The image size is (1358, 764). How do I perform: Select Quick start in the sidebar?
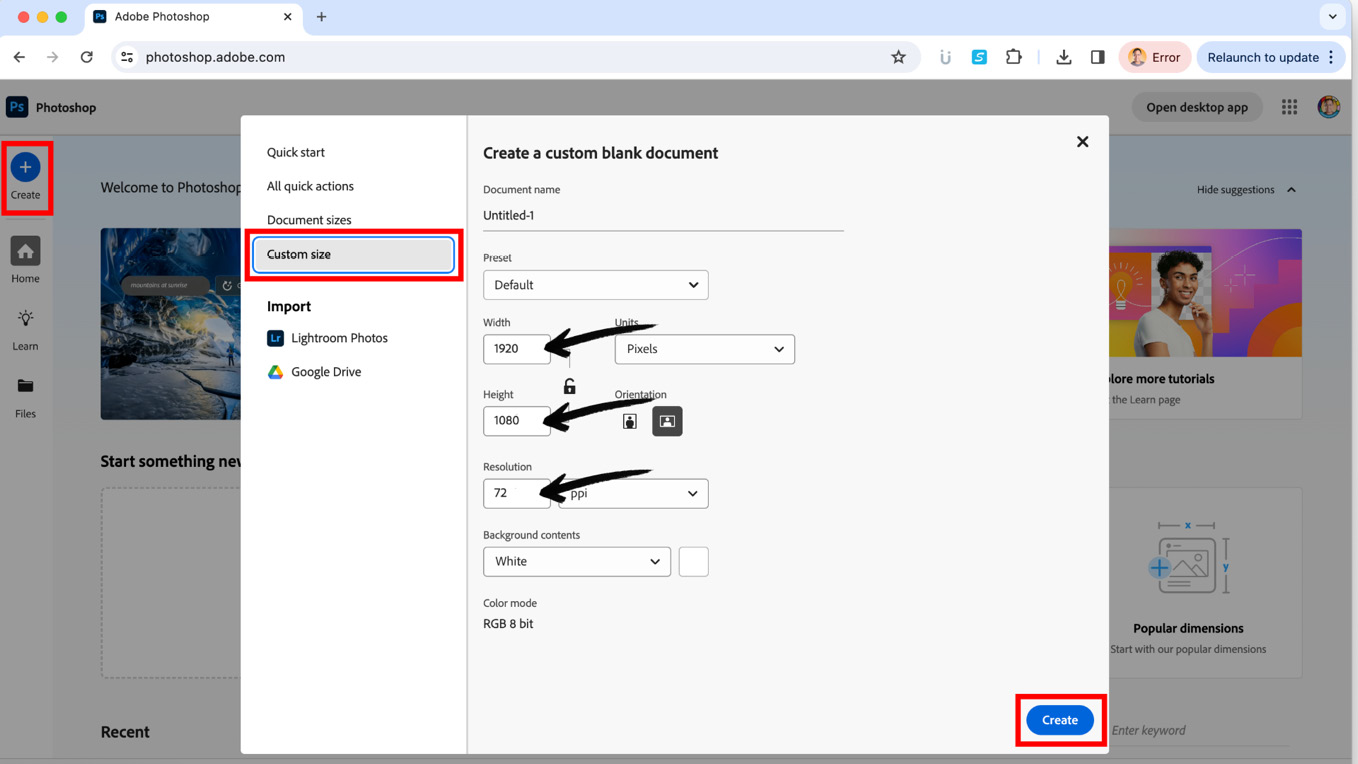[295, 152]
